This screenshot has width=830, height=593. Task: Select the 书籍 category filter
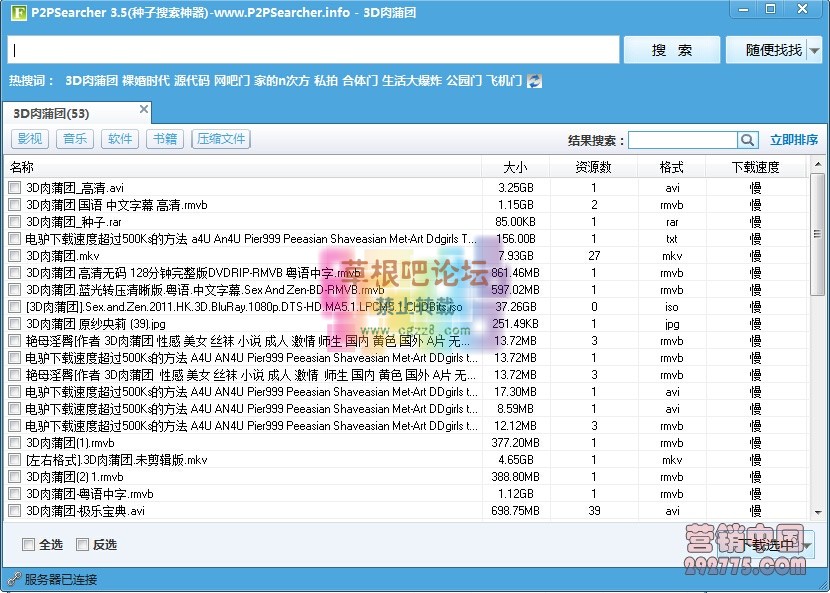tap(164, 139)
